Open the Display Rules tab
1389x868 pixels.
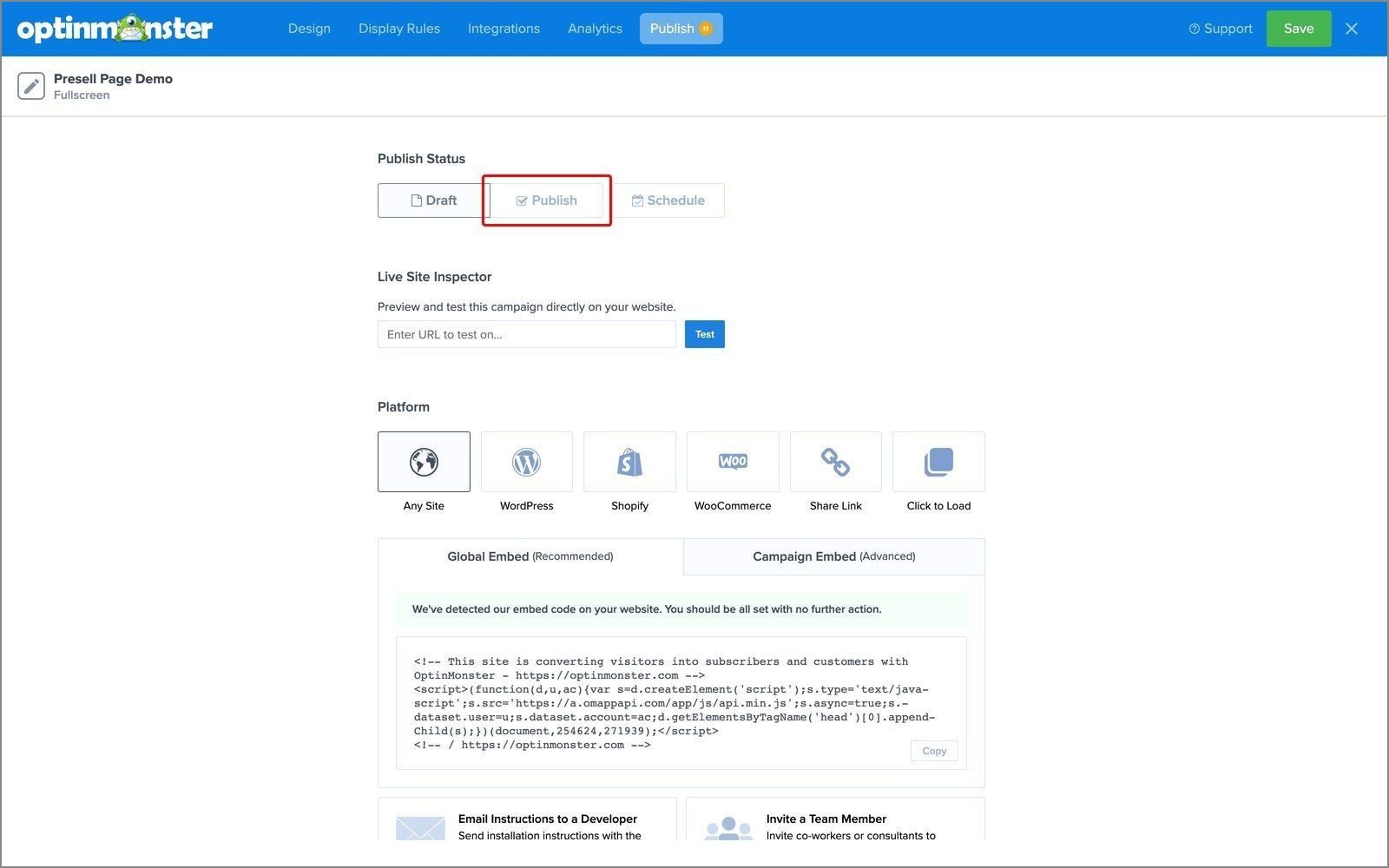[399, 29]
